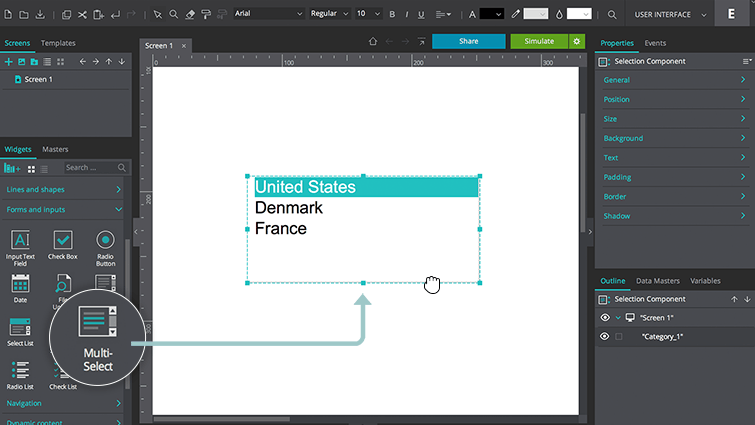Cut selection with the scissors icon
This screenshot has height=425, width=755.
click(82, 14)
